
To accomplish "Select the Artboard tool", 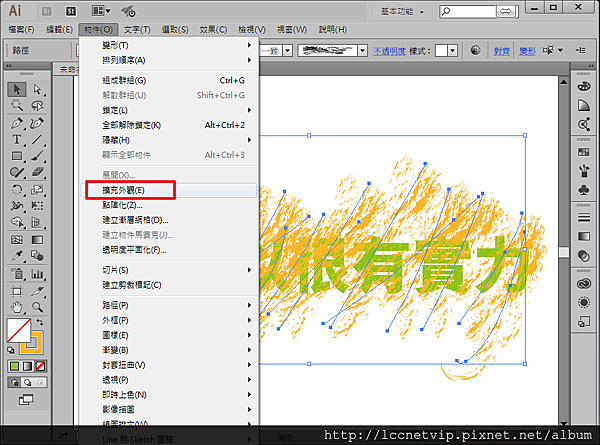I will point(17,292).
